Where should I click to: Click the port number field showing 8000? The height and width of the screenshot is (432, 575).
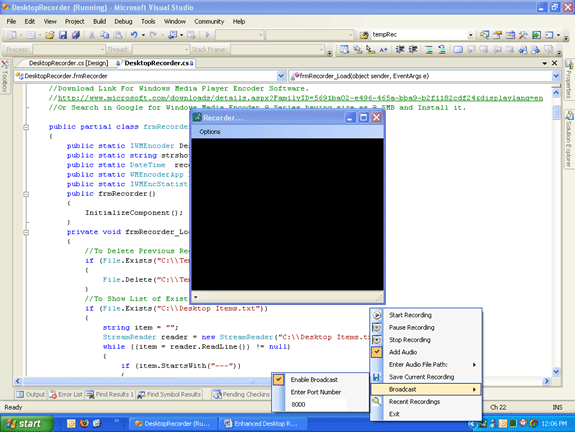tap(318, 404)
